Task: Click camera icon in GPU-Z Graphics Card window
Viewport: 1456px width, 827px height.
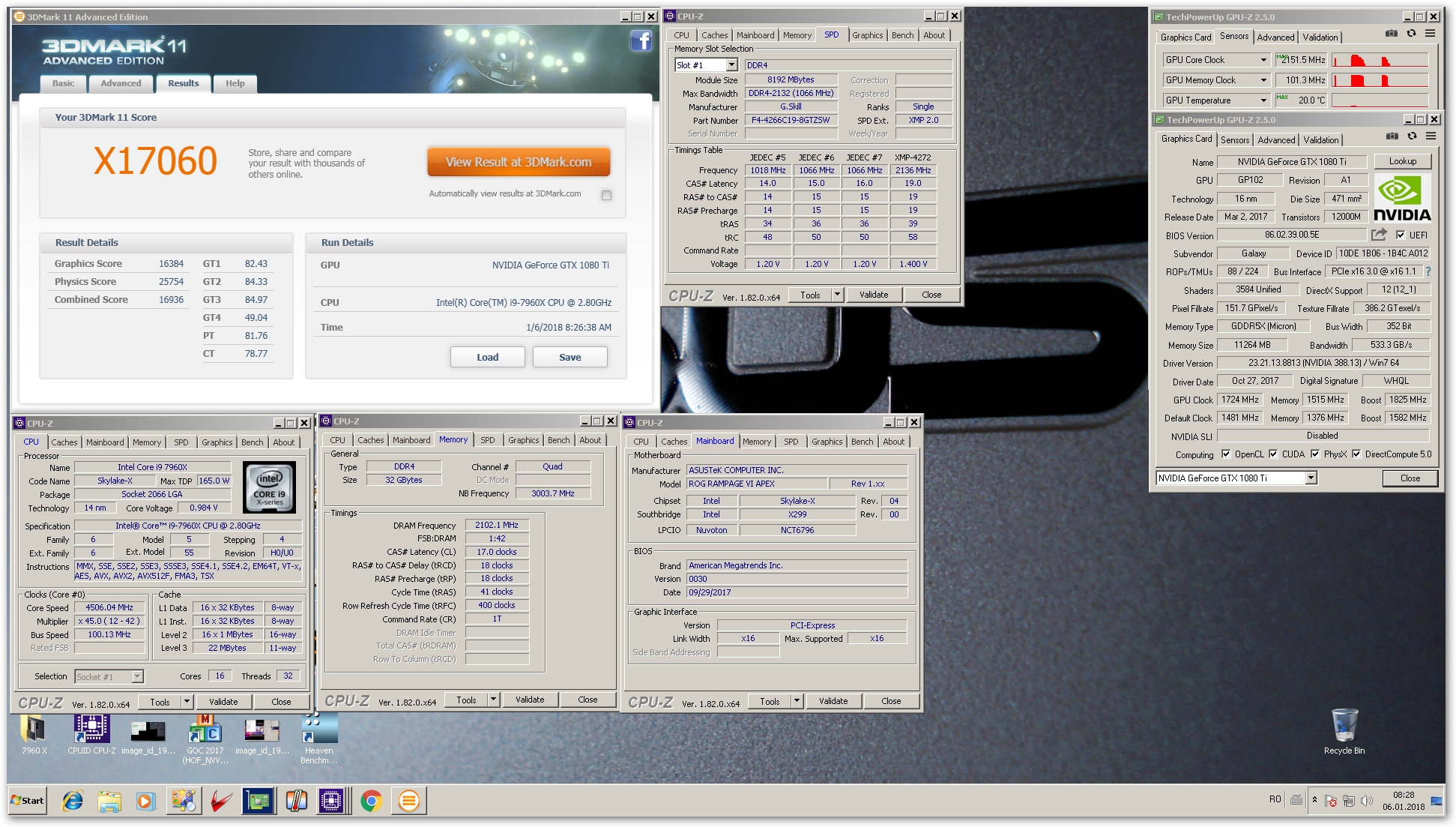Action: [1392, 136]
